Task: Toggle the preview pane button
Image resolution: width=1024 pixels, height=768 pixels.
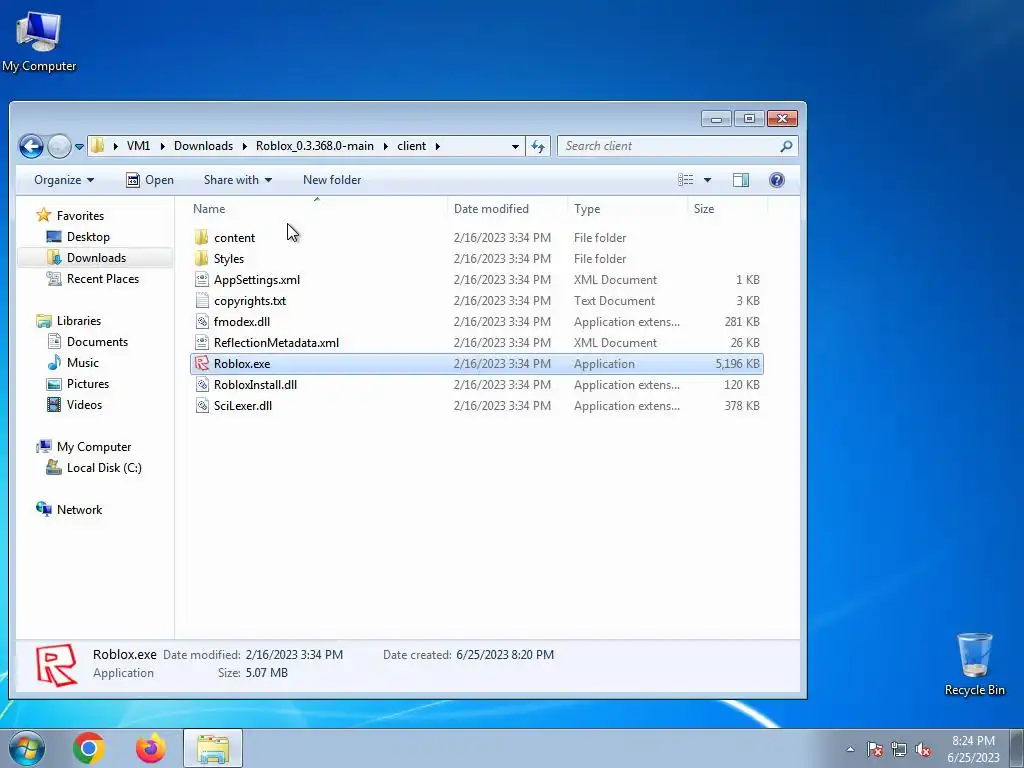Action: [x=741, y=180]
